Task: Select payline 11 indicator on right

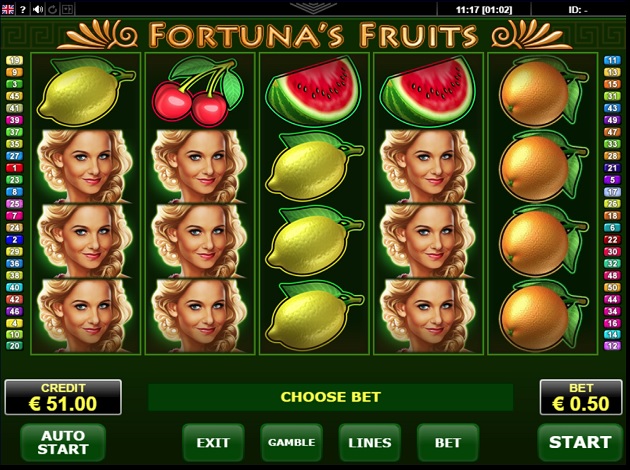Action: point(612,60)
